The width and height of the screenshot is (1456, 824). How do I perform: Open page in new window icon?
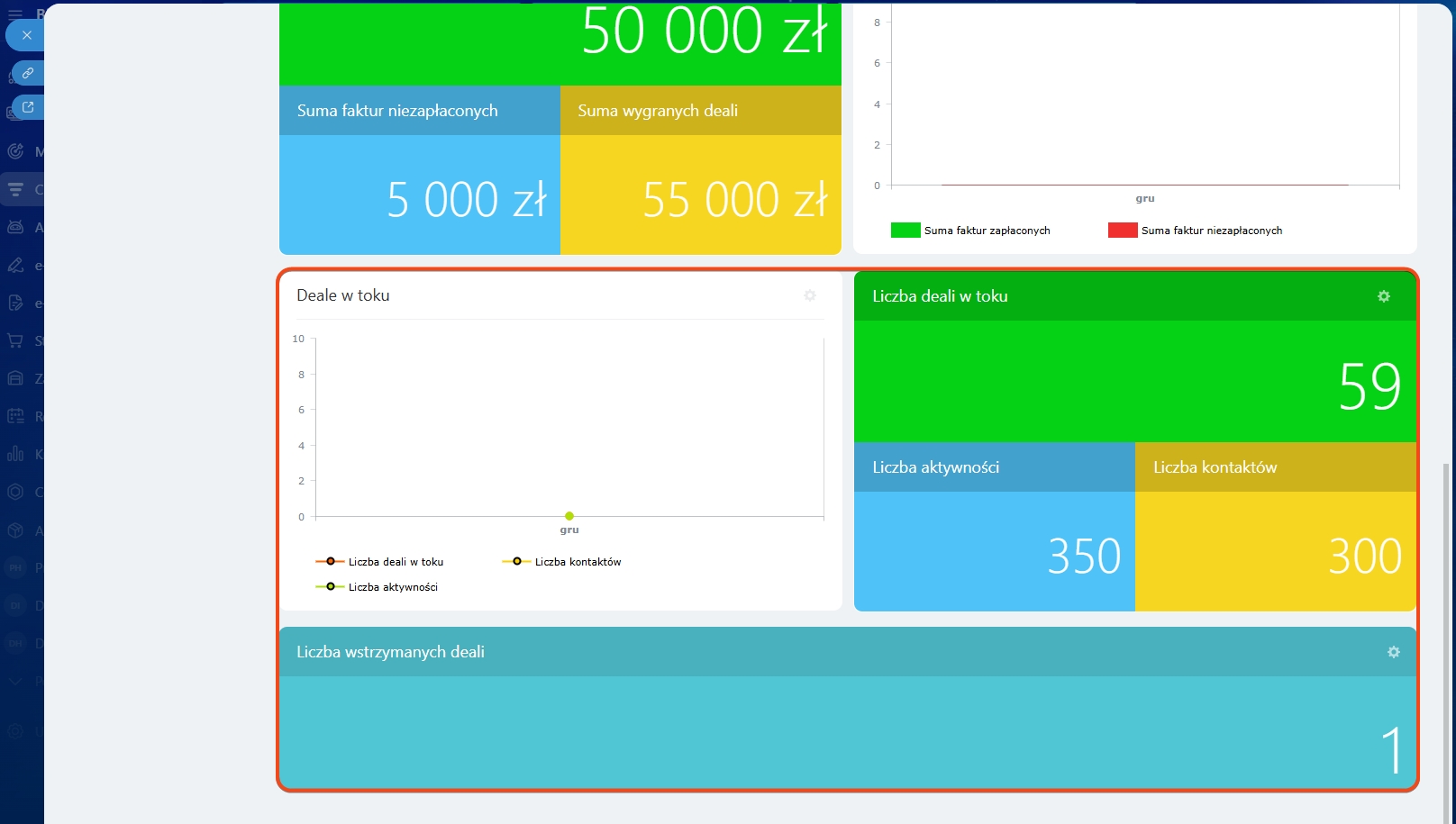click(x=28, y=107)
